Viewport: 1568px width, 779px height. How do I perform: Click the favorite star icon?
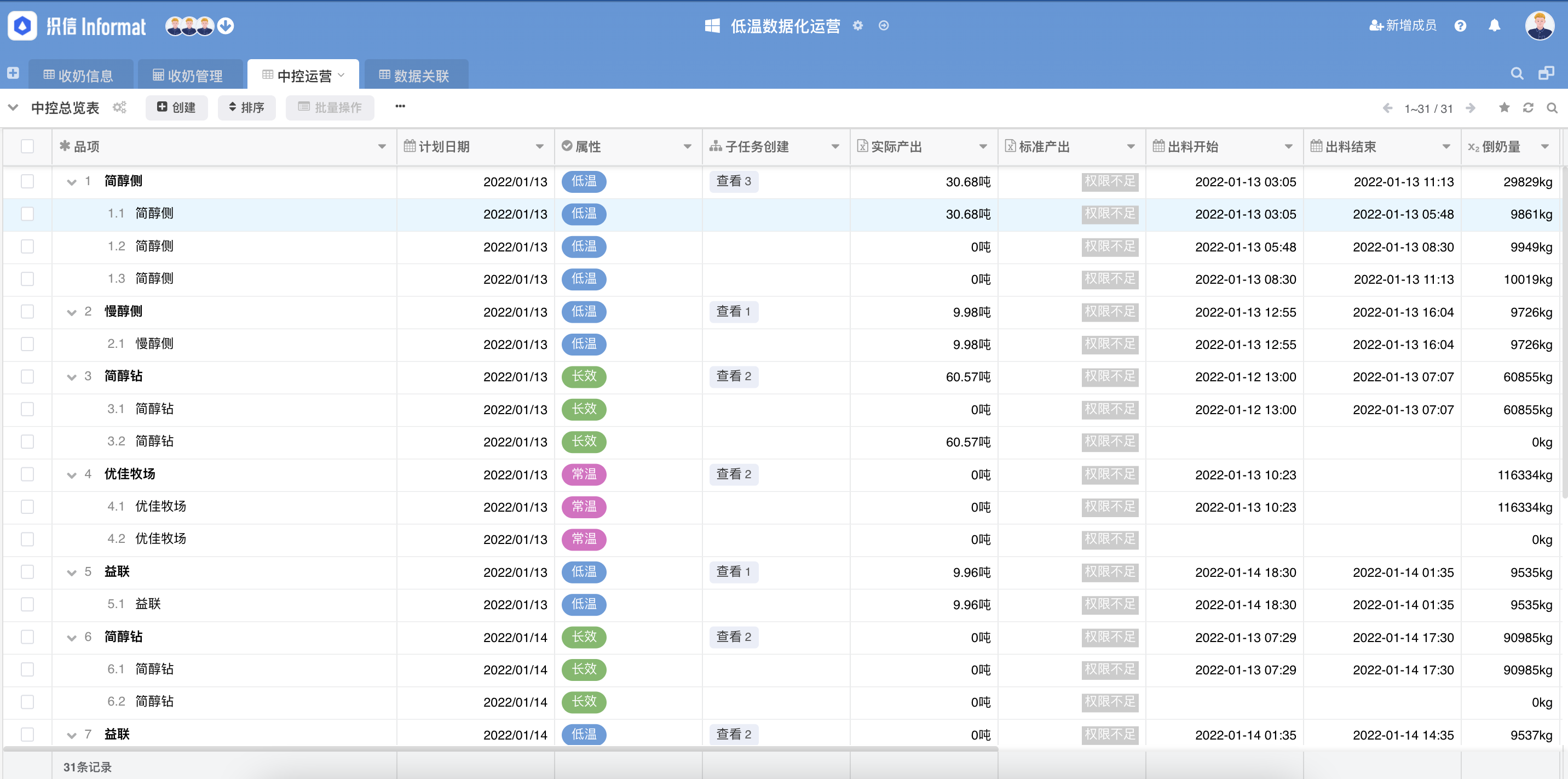click(x=1504, y=108)
